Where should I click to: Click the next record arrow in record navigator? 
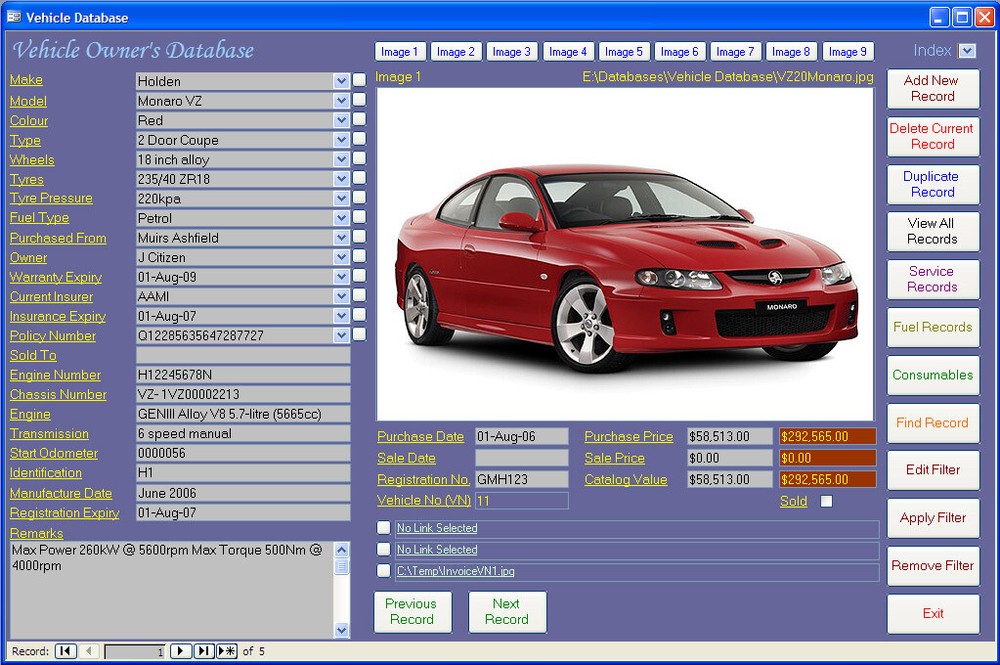point(180,650)
